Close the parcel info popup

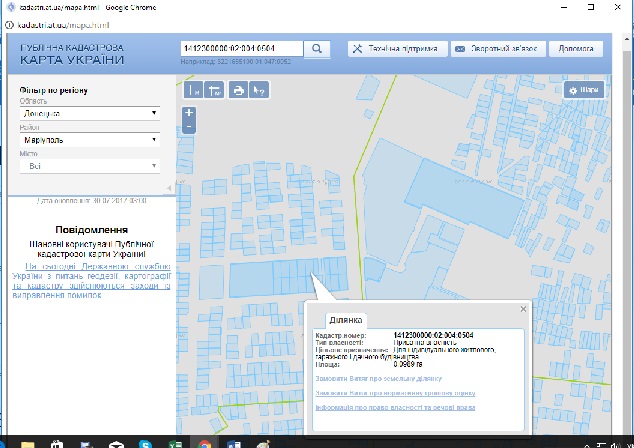tap(523, 309)
